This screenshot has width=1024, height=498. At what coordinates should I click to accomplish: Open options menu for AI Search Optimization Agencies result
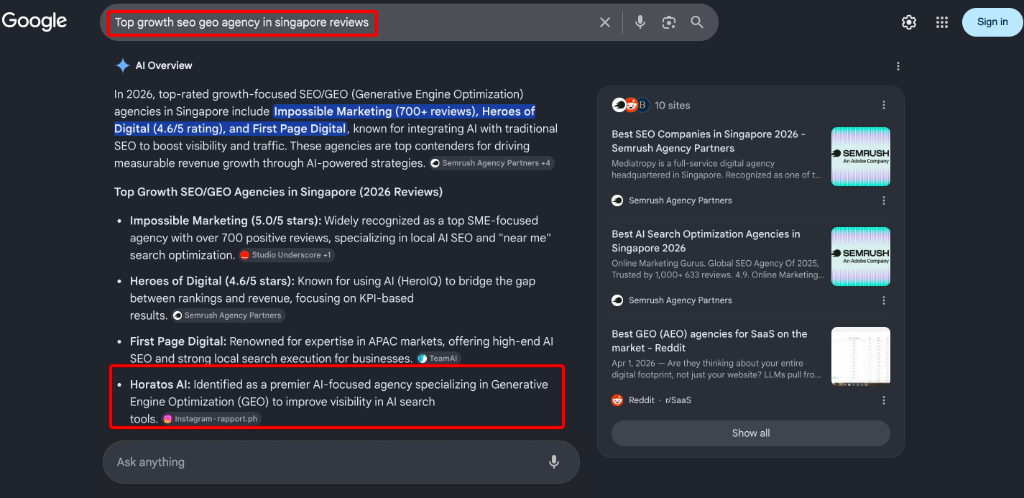click(x=884, y=300)
